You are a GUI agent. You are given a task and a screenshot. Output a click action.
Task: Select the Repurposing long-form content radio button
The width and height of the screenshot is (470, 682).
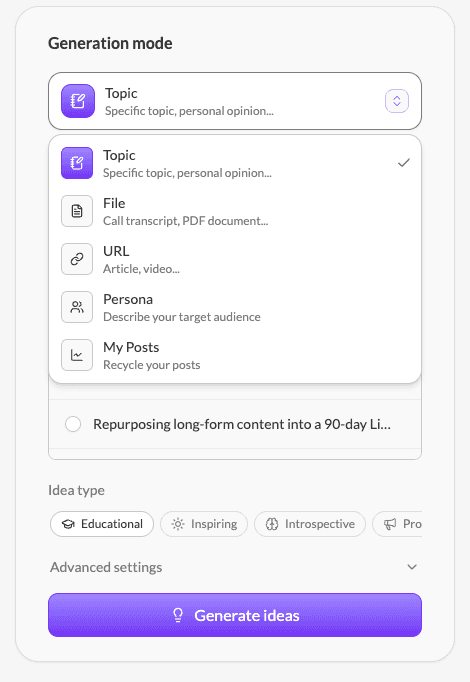tap(73, 424)
